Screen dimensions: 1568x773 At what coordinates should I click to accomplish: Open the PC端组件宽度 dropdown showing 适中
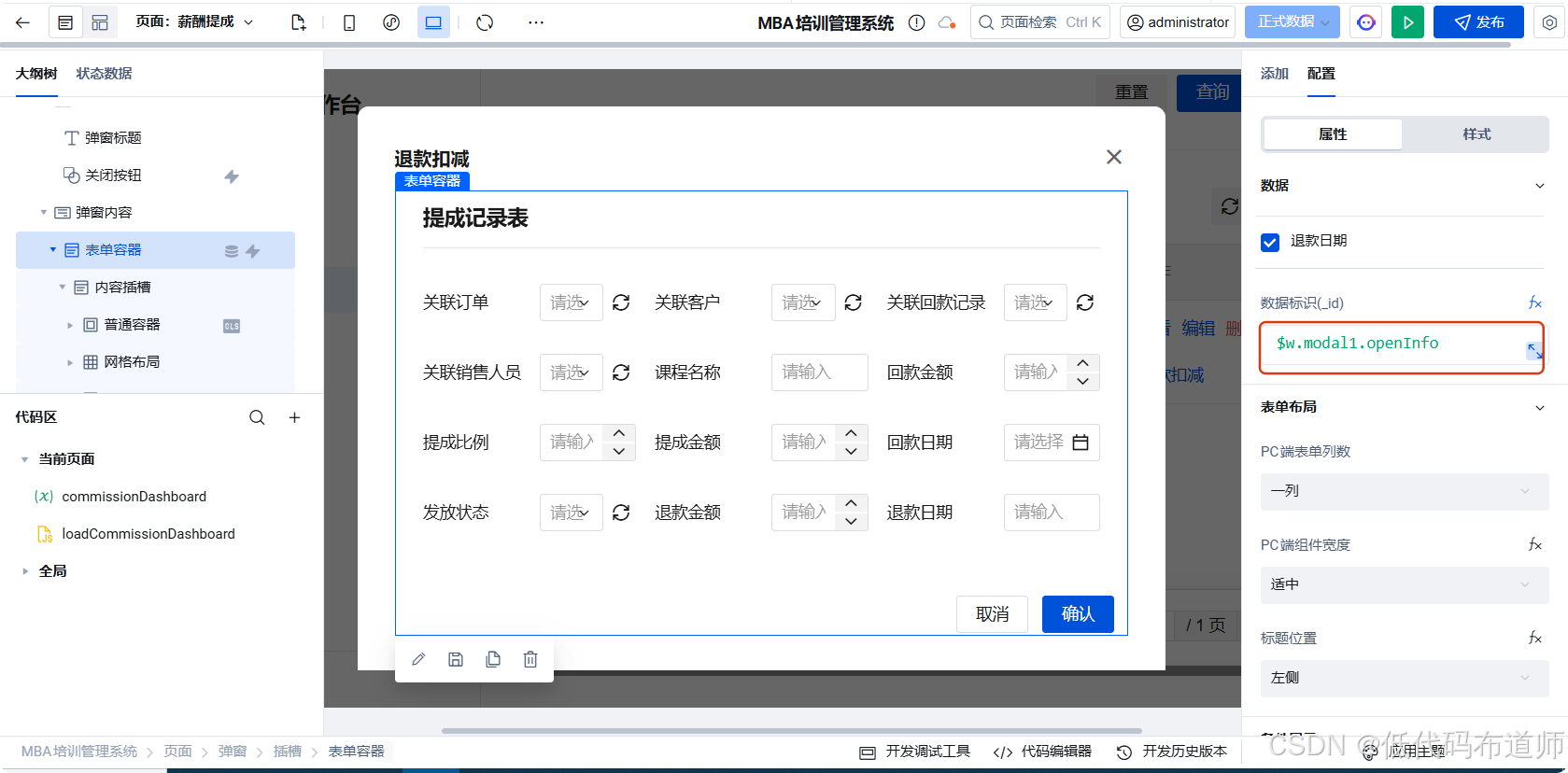coord(1405,584)
